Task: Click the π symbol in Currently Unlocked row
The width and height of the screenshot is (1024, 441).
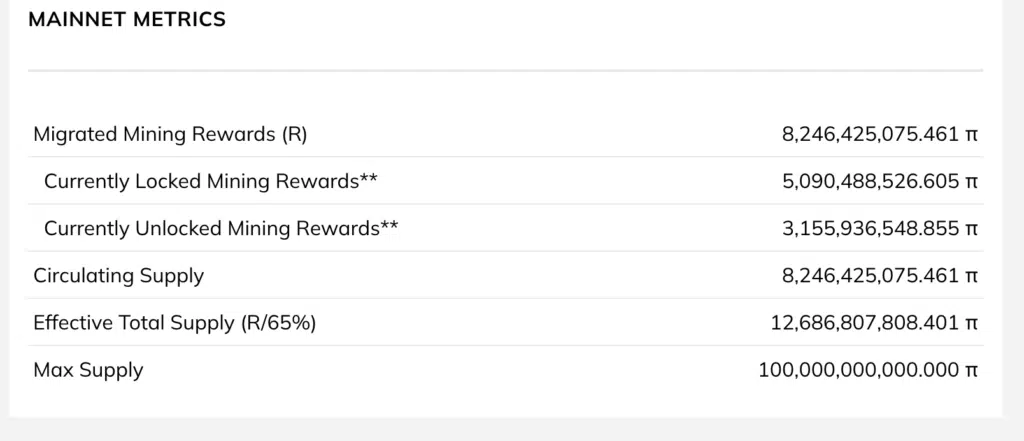Action: [971, 229]
